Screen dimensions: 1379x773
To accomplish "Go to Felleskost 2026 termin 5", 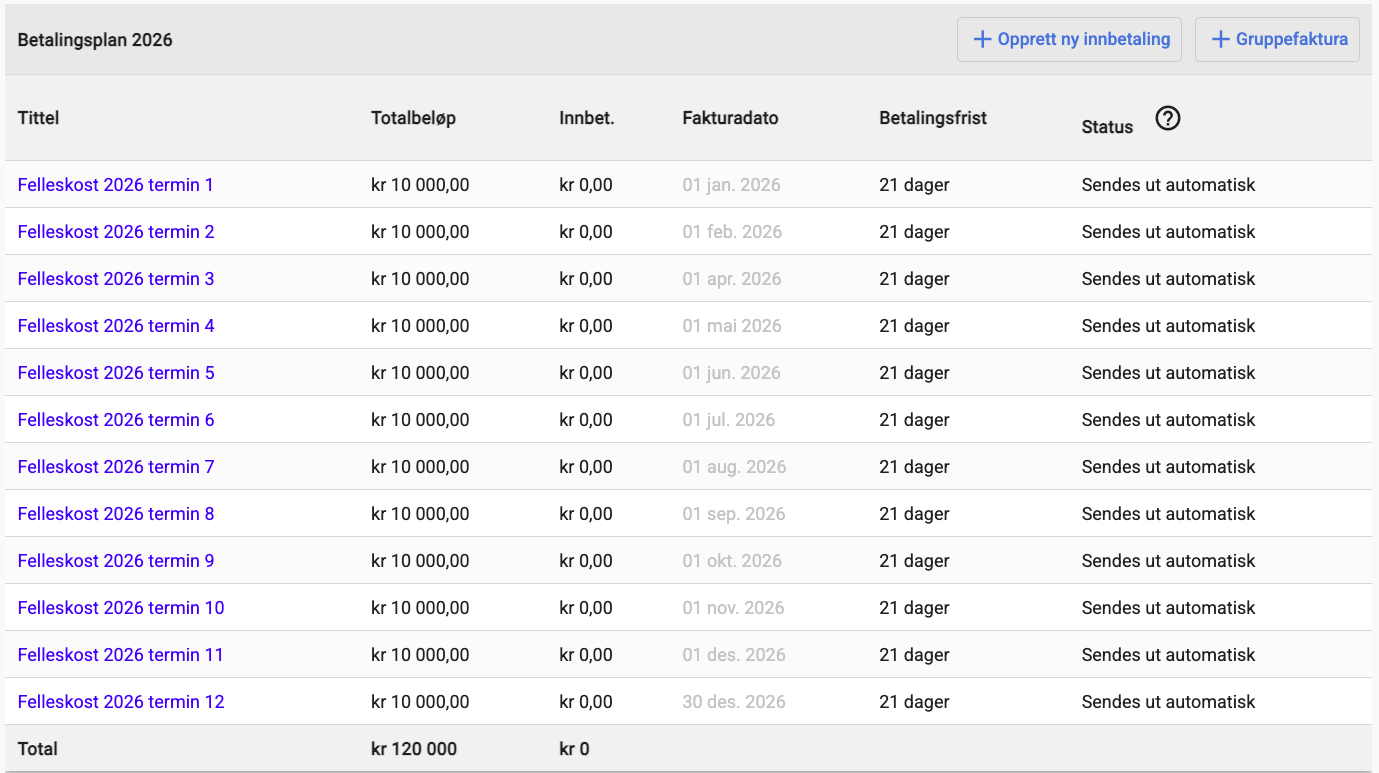I will (116, 373).
